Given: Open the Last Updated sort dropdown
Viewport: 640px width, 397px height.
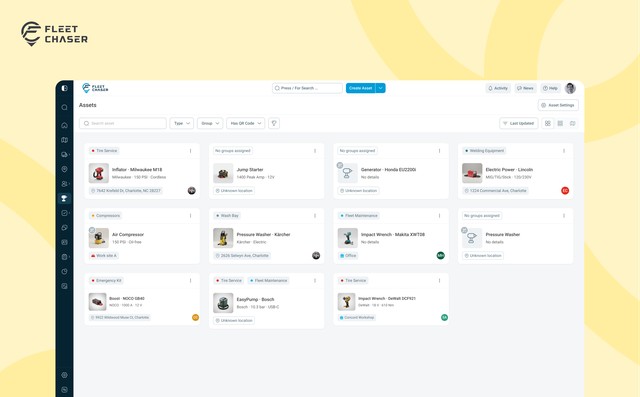Looking at the screenshot, I should [519, 123].
